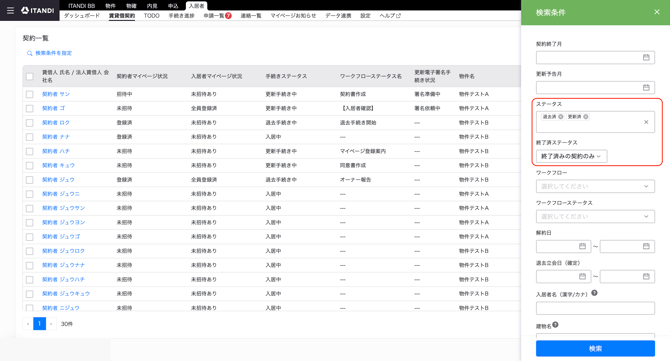Image resolution: width=670 pixels, height=361 pixels.
Task: Show help tooltip for 建物名 field
Action: pyautogui.click(x=555, y=325)
